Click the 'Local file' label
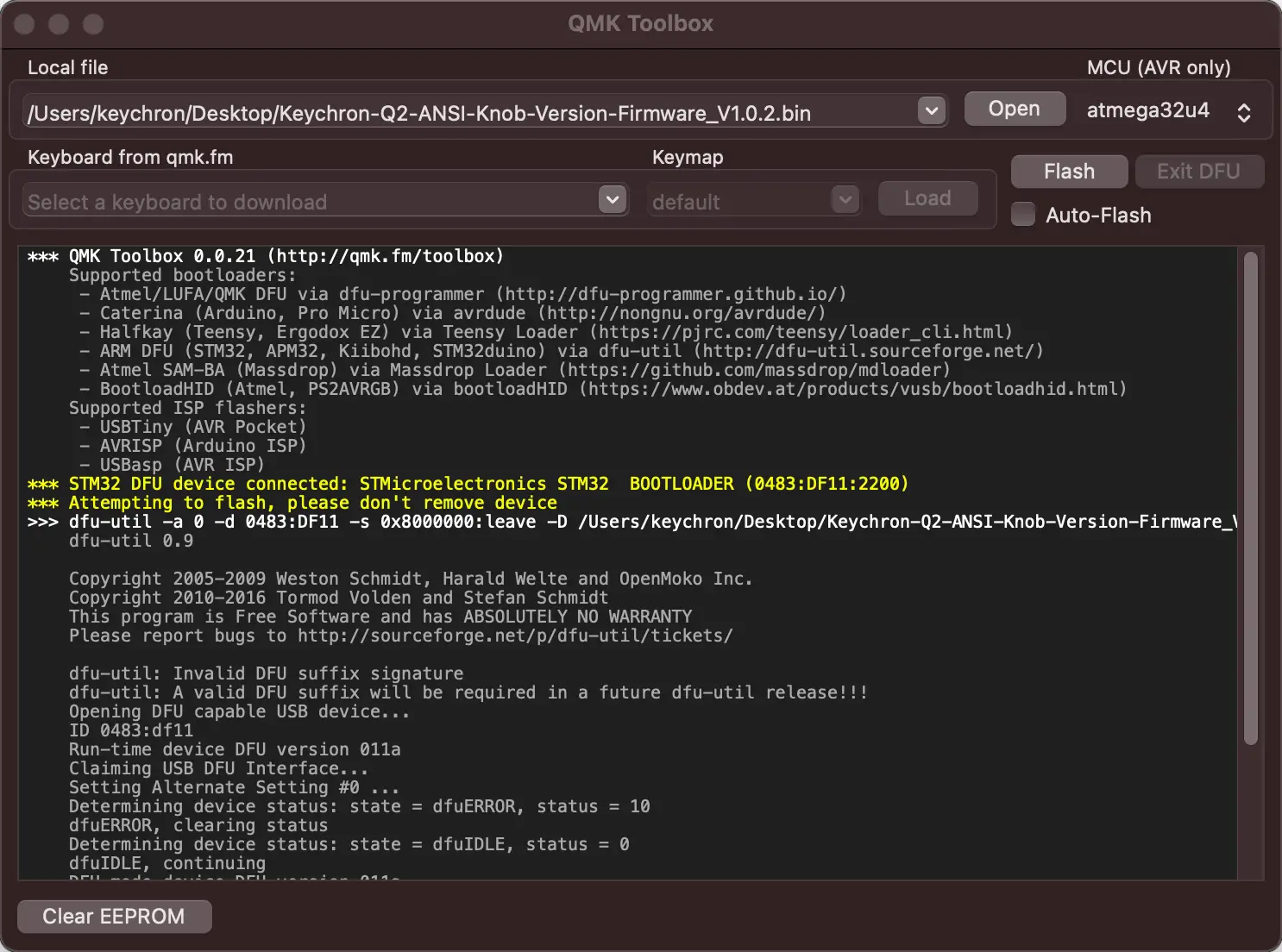Screen dimensions: 1282x952 [x=68, y=67]
